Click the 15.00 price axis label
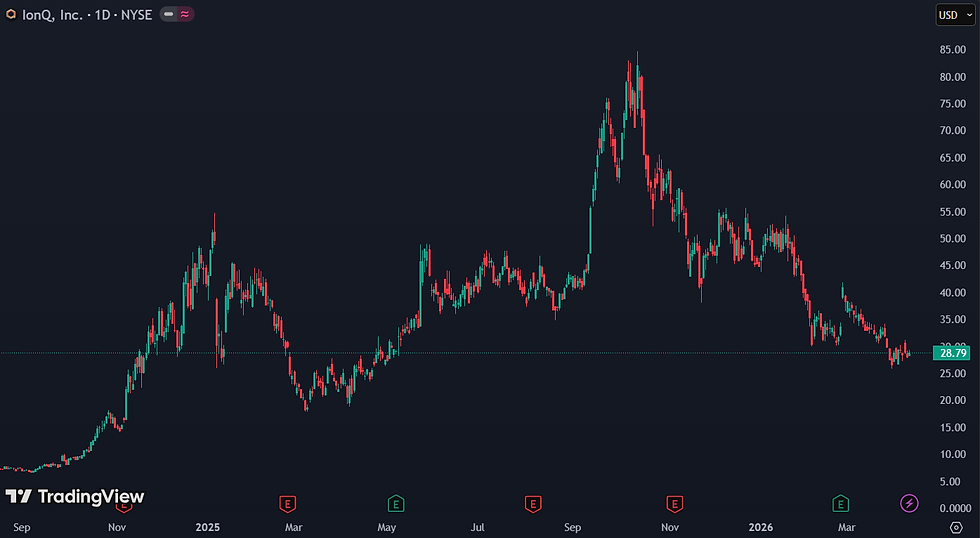Screen dimensions: 980x538 click(x=952, y=427)
